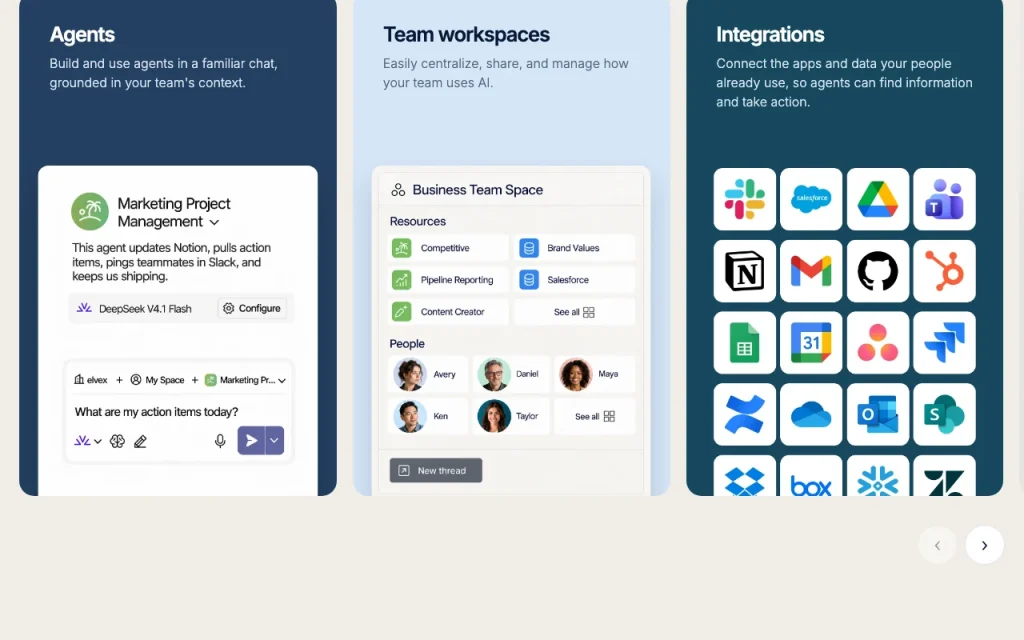1024x640 pixels.
Task: Click the microphone icon in chat box
Action: (x=220, y=441)
